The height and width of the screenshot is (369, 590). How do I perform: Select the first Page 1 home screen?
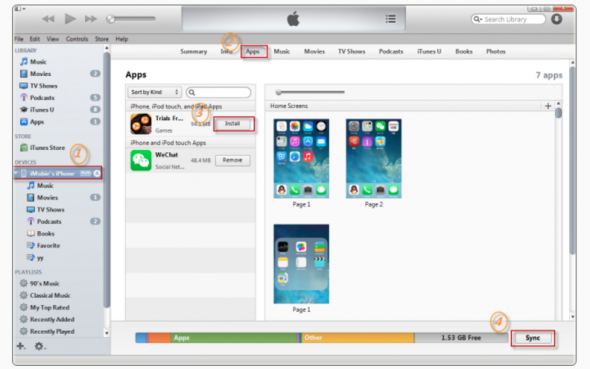pos(301,158)
